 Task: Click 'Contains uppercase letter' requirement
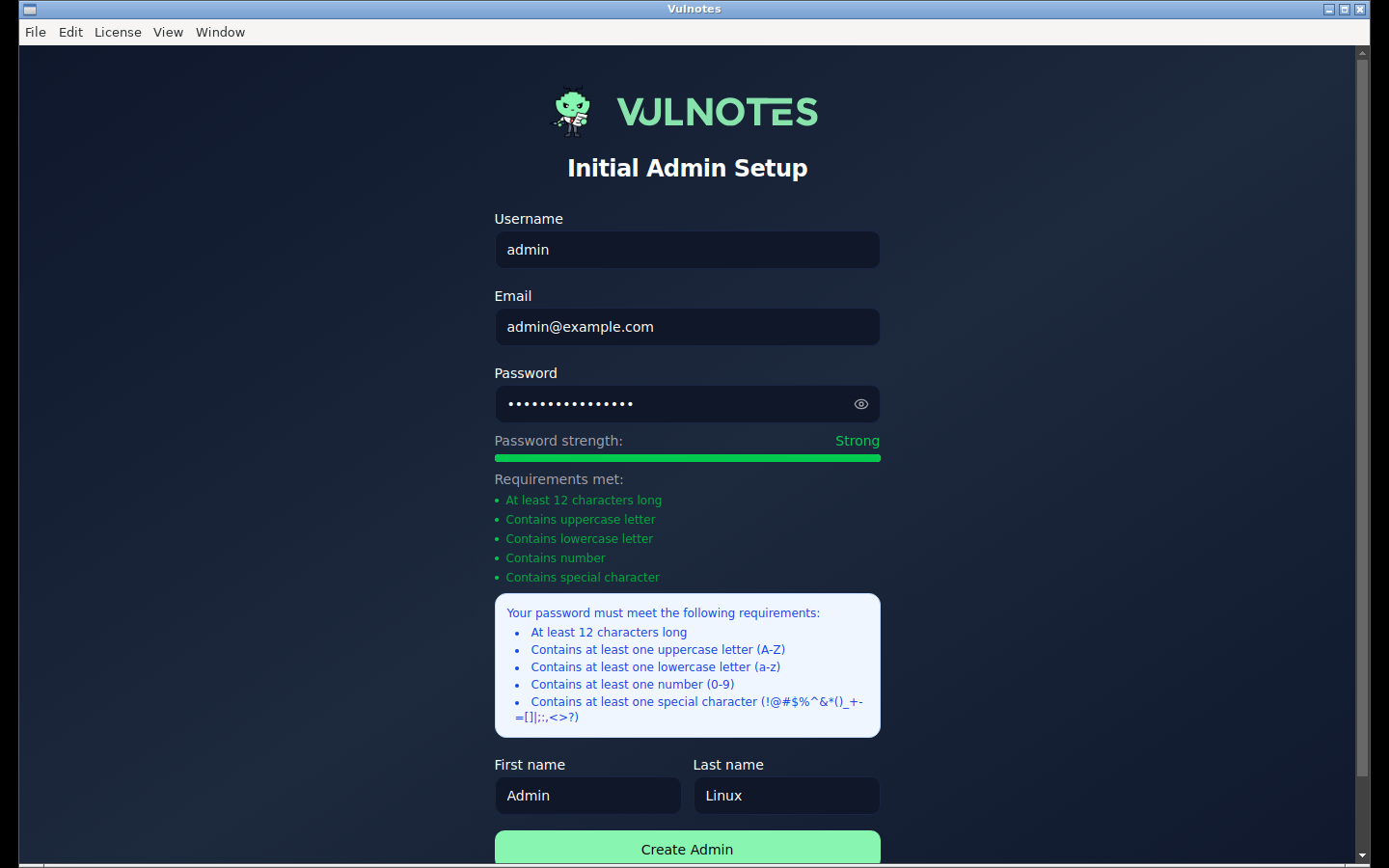point(581,520)
